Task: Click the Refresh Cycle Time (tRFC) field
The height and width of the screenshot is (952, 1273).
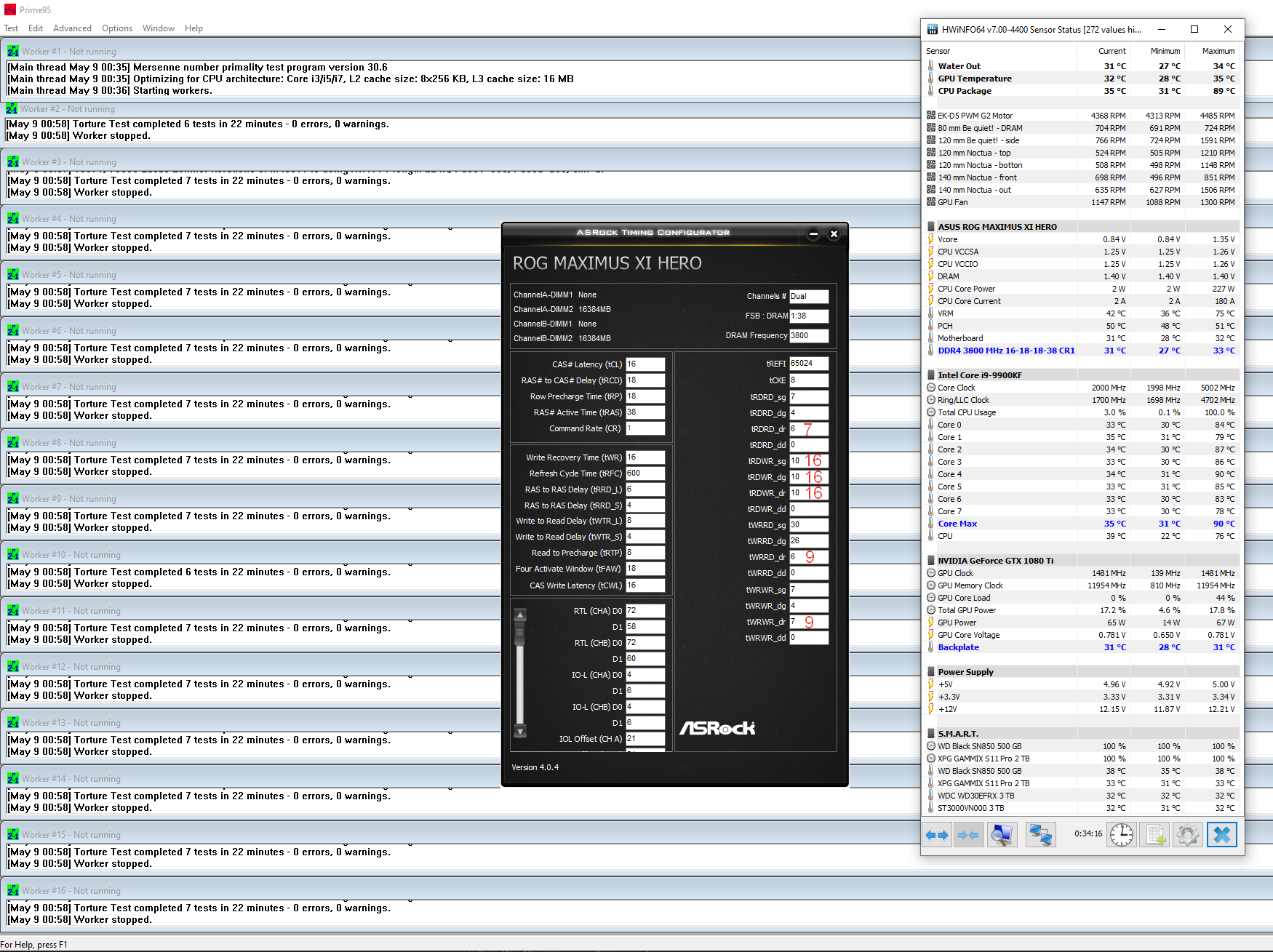Action: (645, 473)
